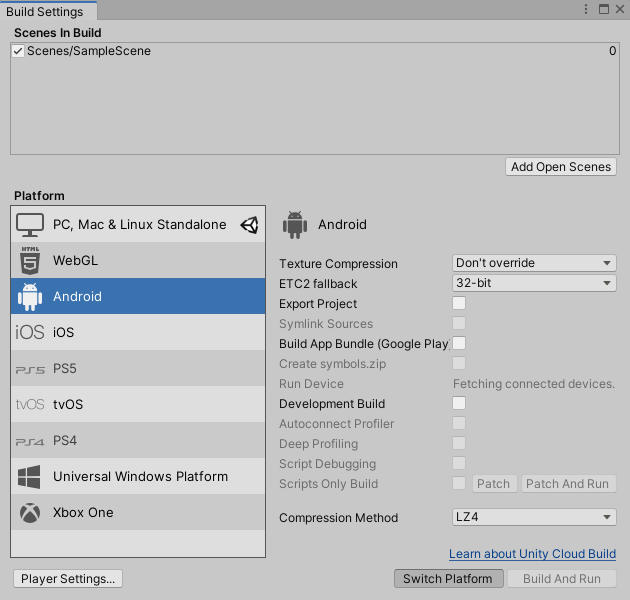
Task: Enable the Development Build checkbox
Action: point(459,403)
